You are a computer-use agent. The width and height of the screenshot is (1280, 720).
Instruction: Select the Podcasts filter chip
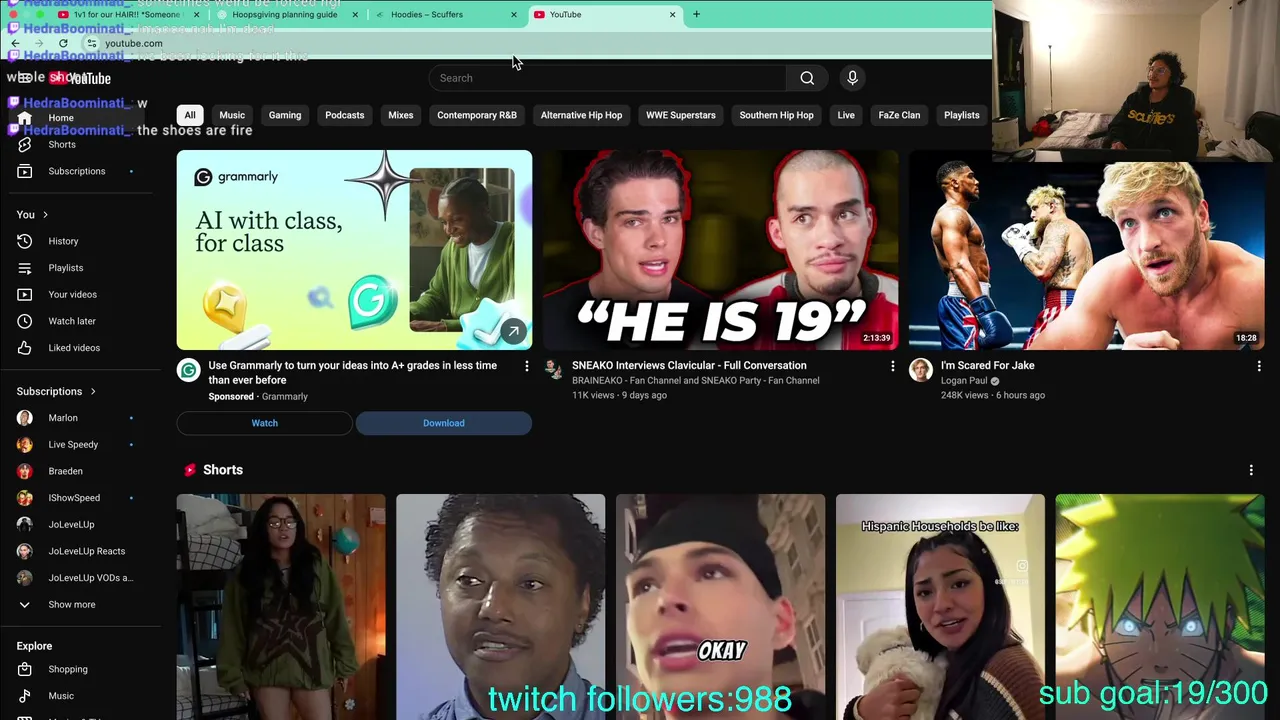coord(345,115)
